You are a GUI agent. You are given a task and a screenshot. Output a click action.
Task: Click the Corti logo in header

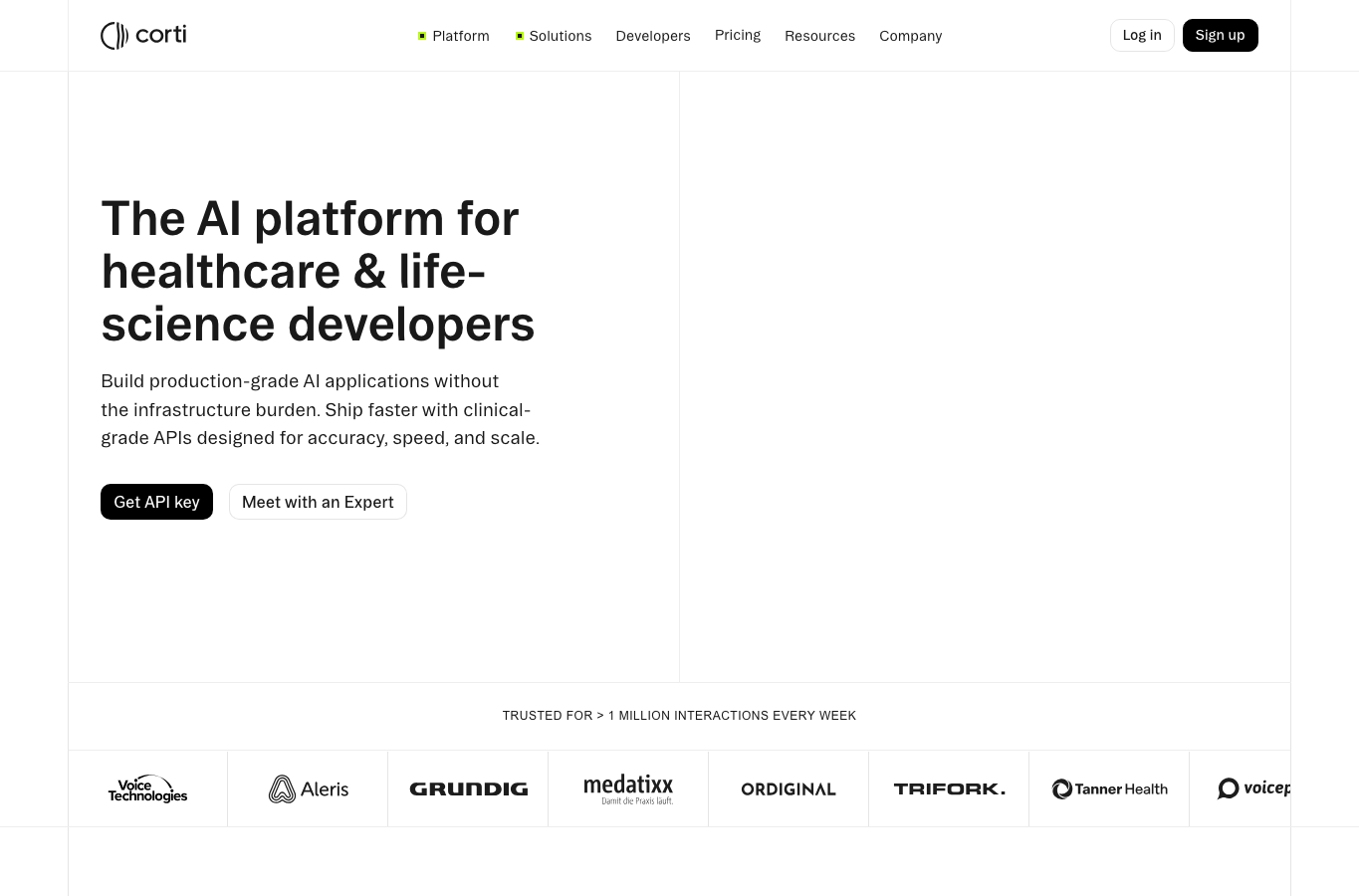[143, 36]
